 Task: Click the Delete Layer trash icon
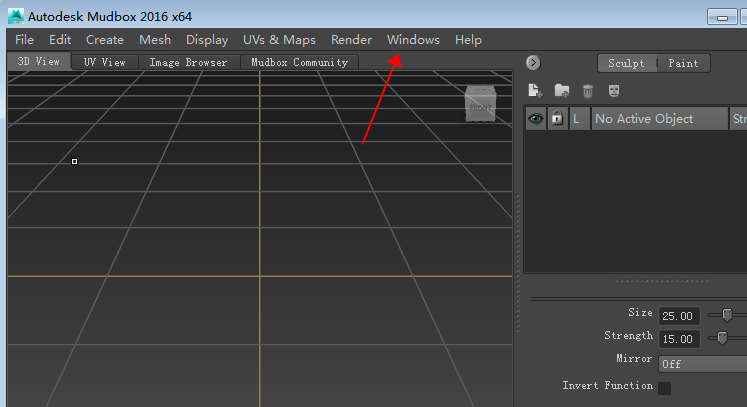click(588, 91)
